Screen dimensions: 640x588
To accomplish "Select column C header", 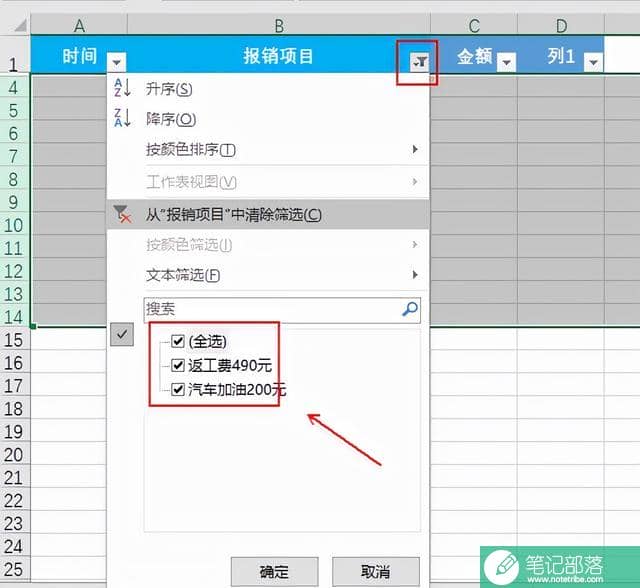I will coord(474,25).
